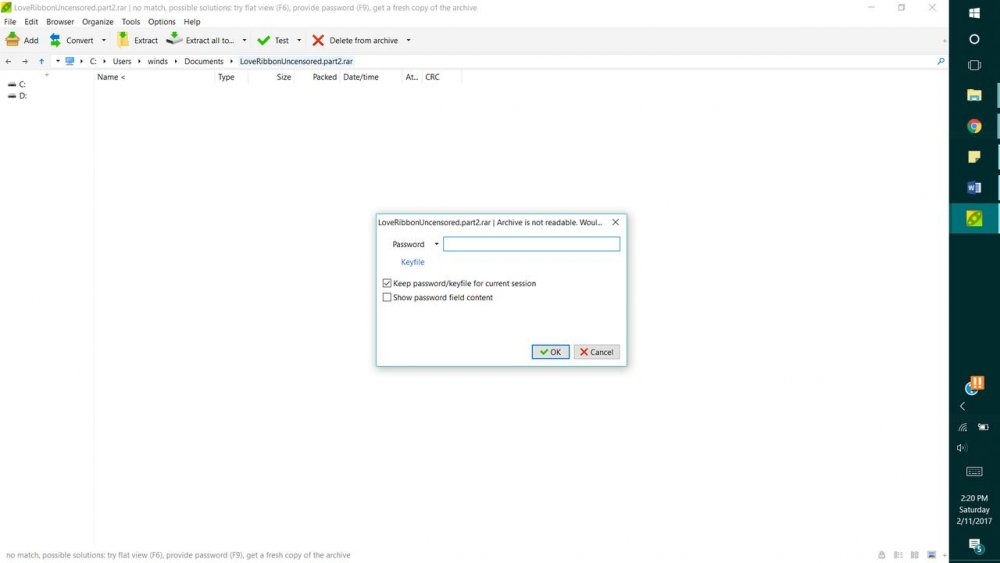Click the Extract toolbar button
This screenshot has height=563, width=1000.
tap(137, 40)
